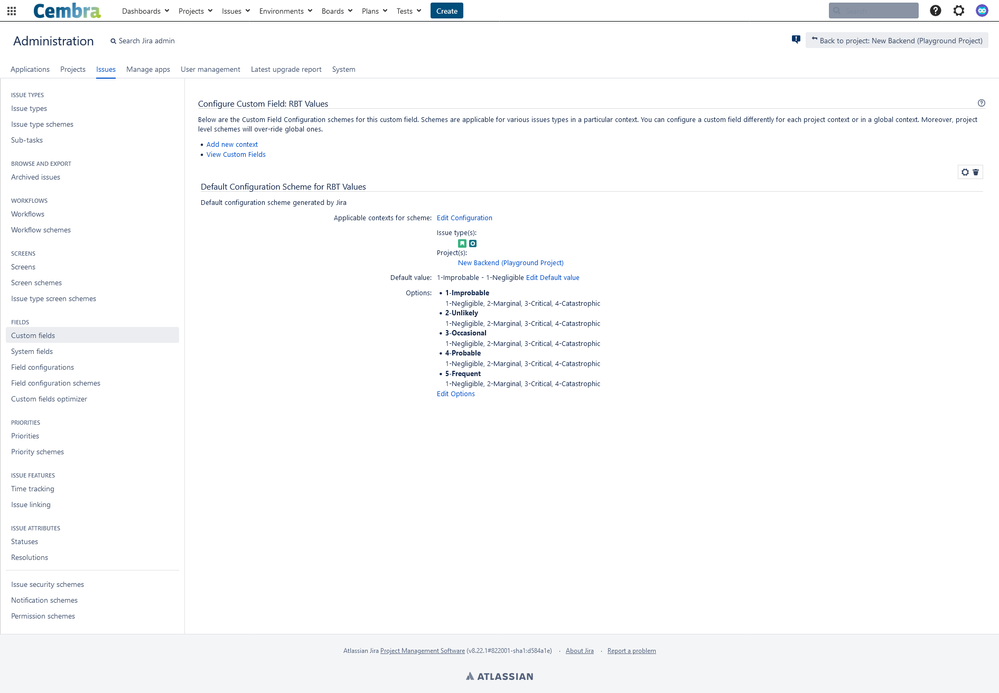This screenshot has height=693, width=999.
Task: Expand the Environments dropdown
Action: (x=285, y=11)
